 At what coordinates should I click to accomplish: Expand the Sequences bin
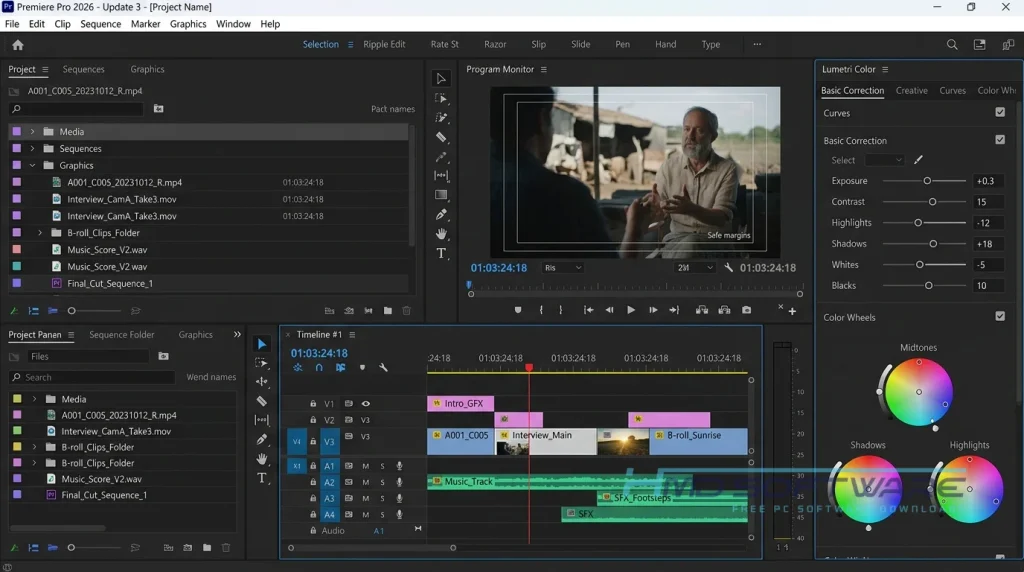(x=32, y=149)
